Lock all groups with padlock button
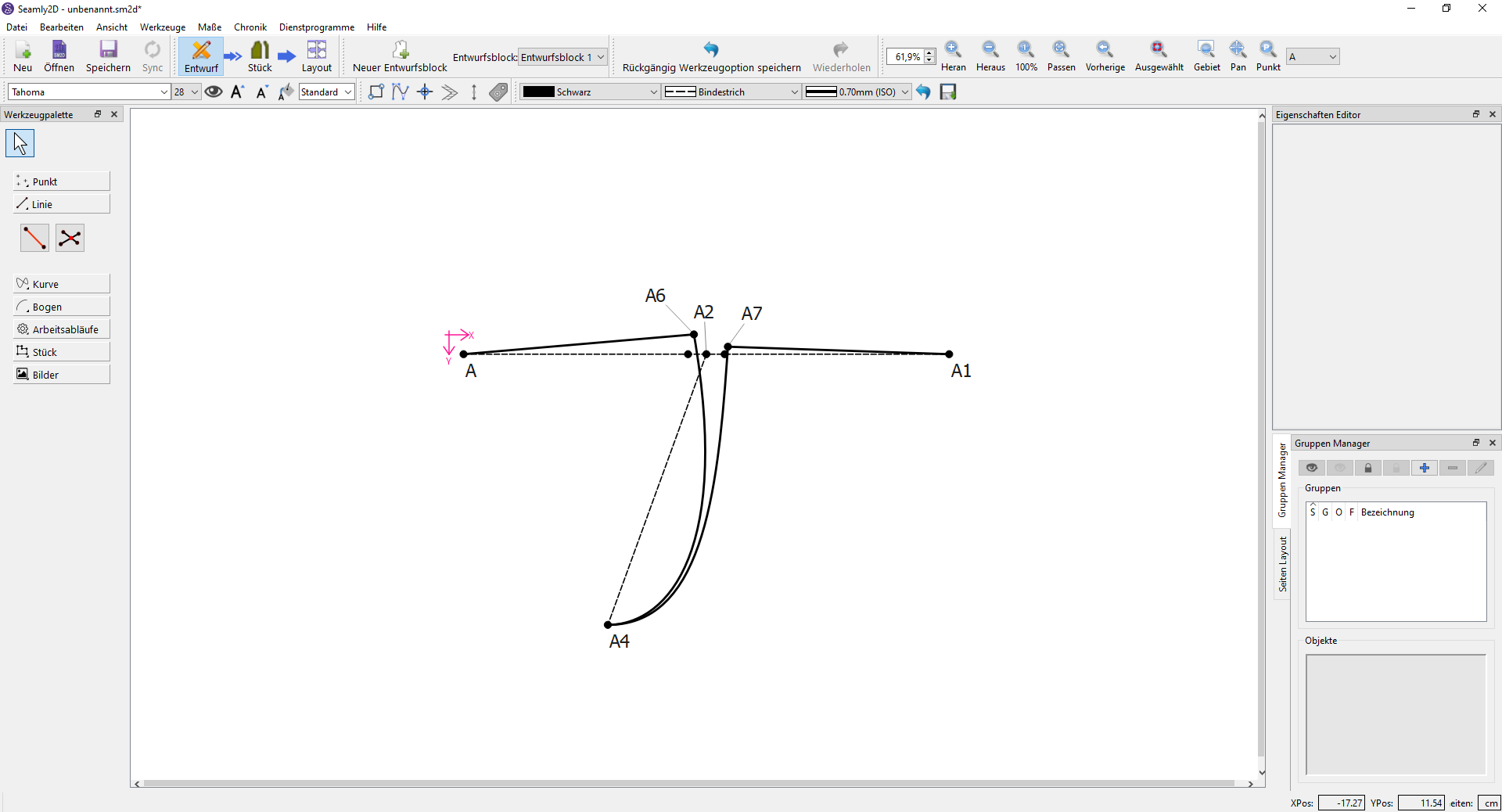 (1367, 468)
